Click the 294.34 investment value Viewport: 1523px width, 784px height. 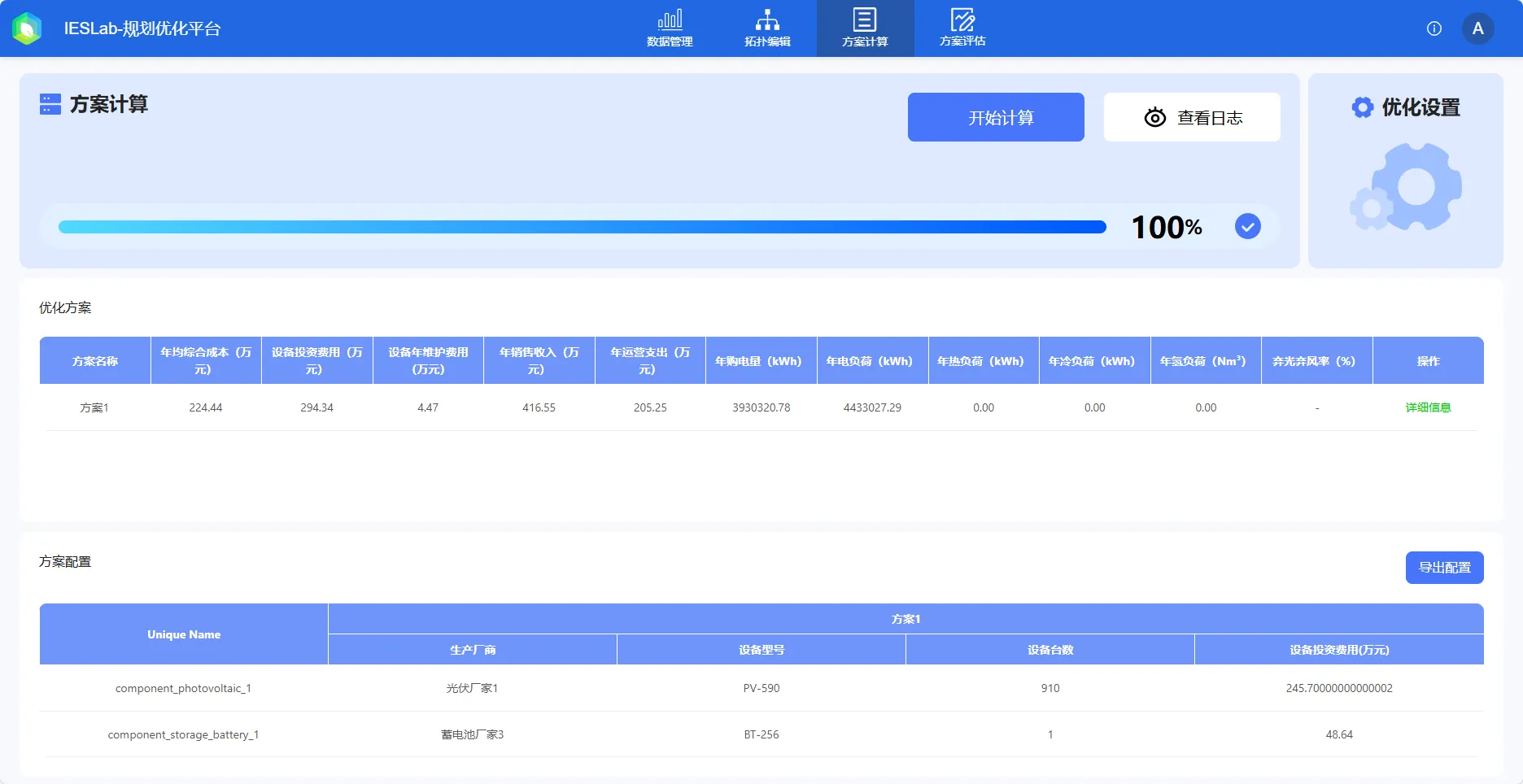click(x=316, y=407)
